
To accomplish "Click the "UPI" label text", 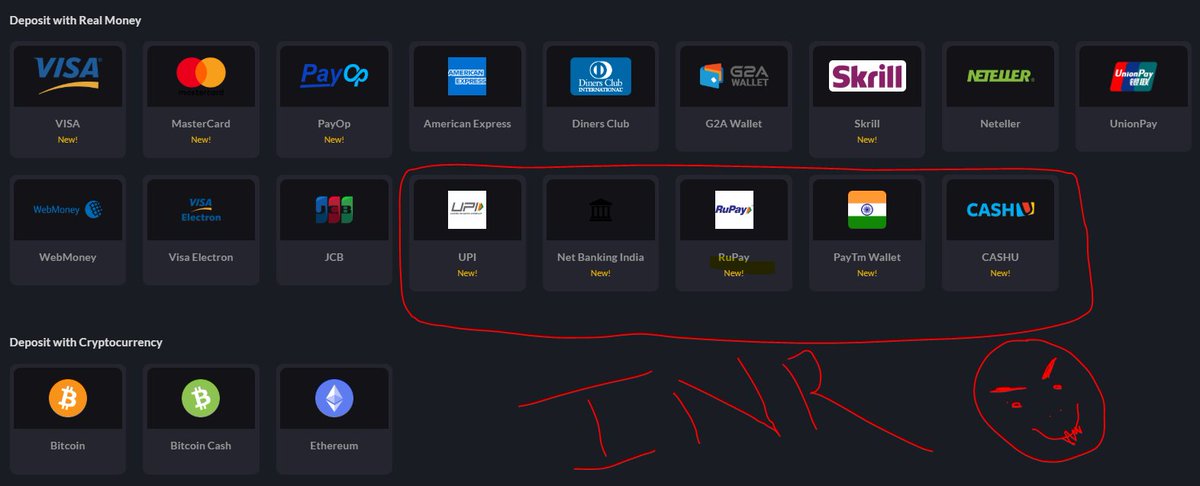I will click(x=467, y=257).
